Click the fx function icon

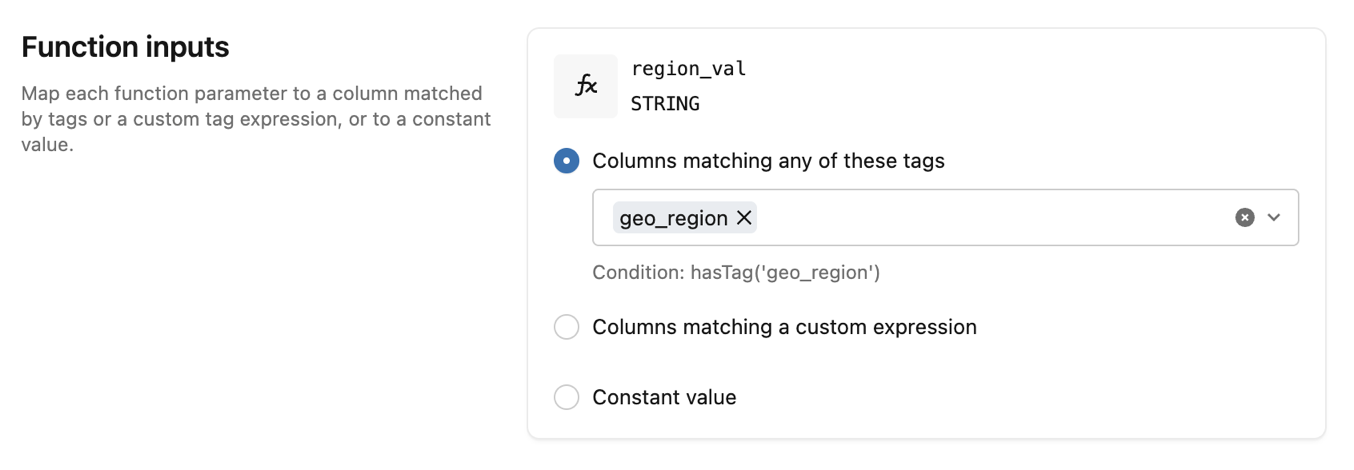pyautogui.click(x=586, y=86)
